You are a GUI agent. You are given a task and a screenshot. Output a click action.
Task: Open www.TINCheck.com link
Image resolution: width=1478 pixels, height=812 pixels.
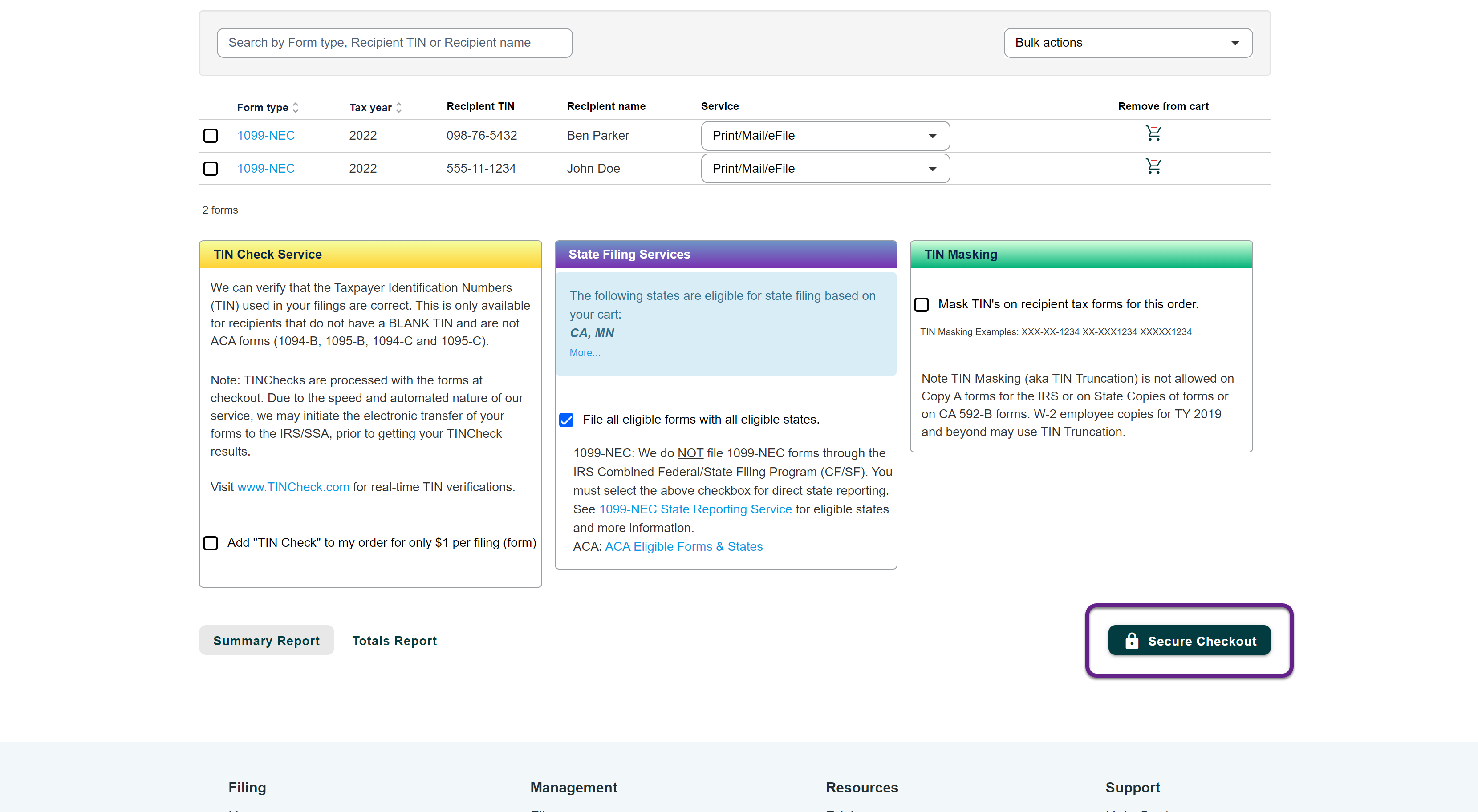pyautogui.click(x=293, y=487)
